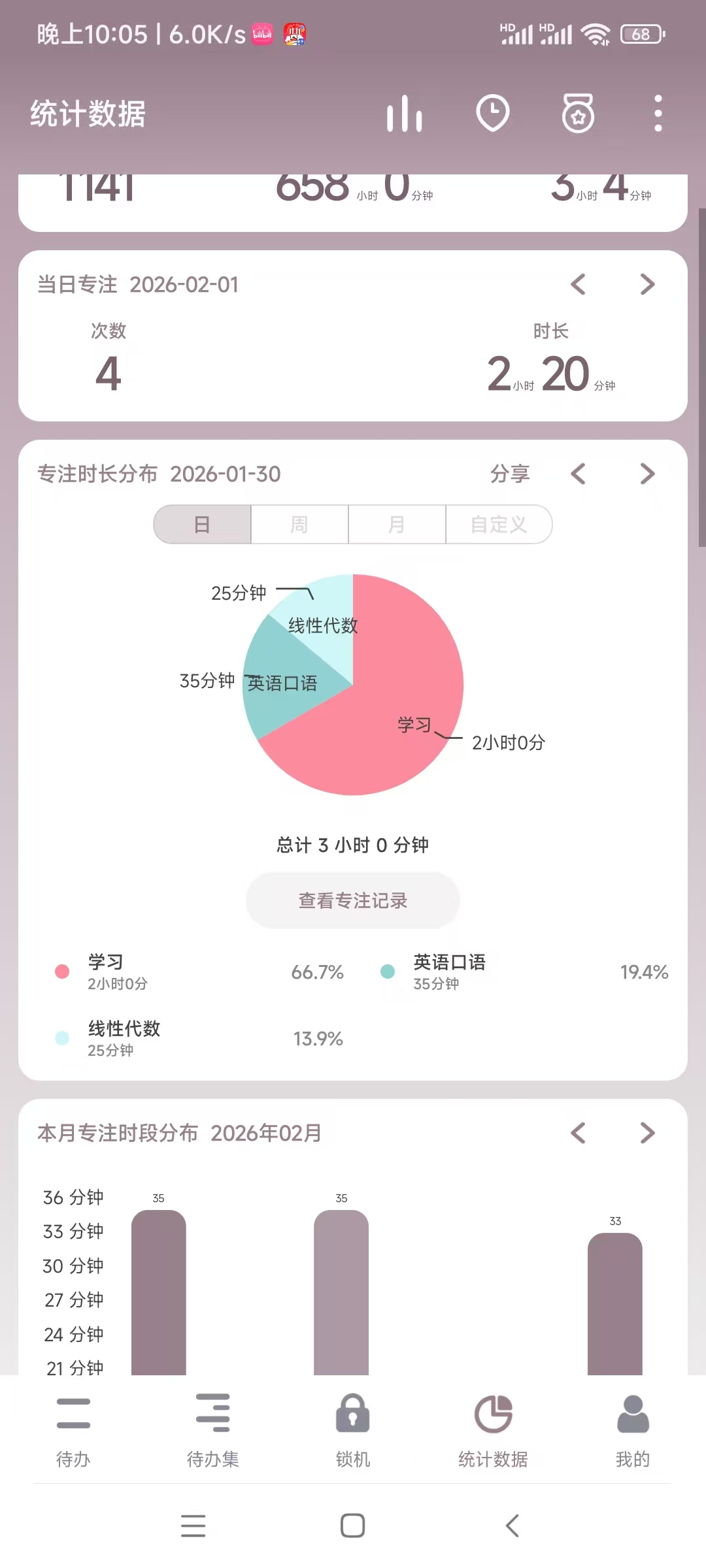
Task: Go to previous day in 当日专注
Action: (x=578, y=284)
